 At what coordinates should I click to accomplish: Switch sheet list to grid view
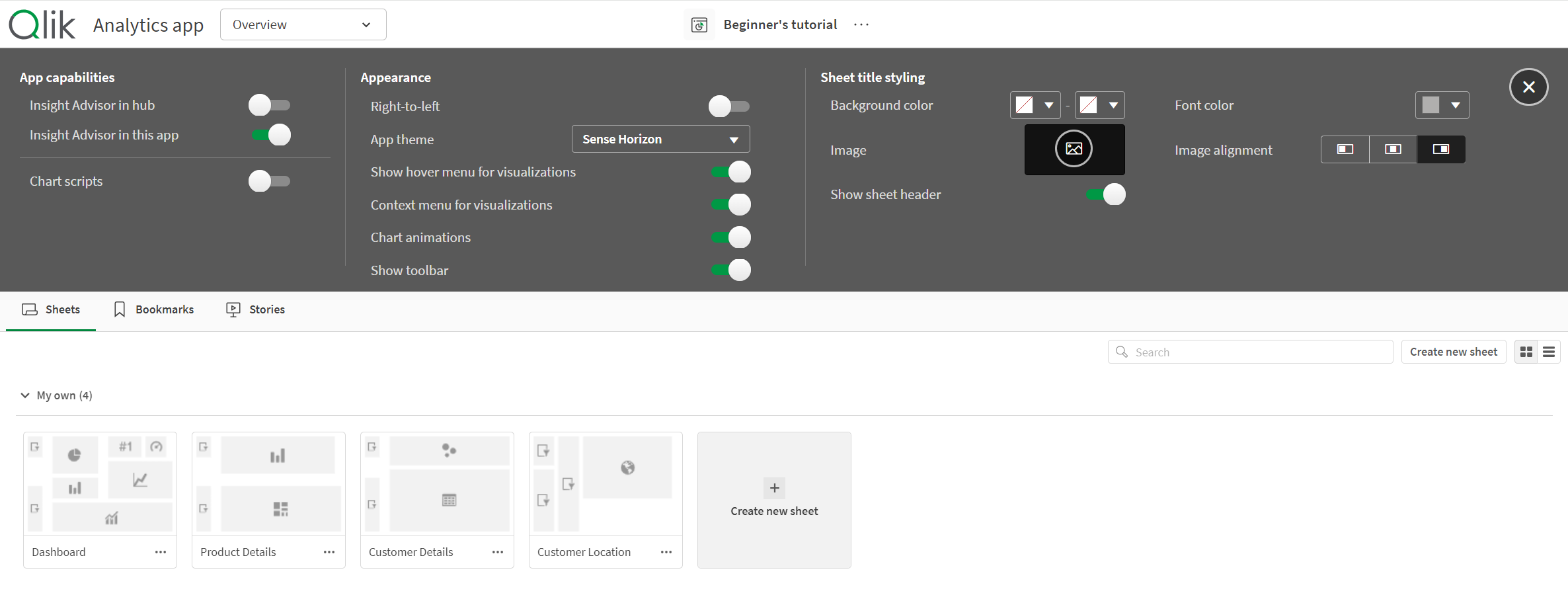[1526, 351]
